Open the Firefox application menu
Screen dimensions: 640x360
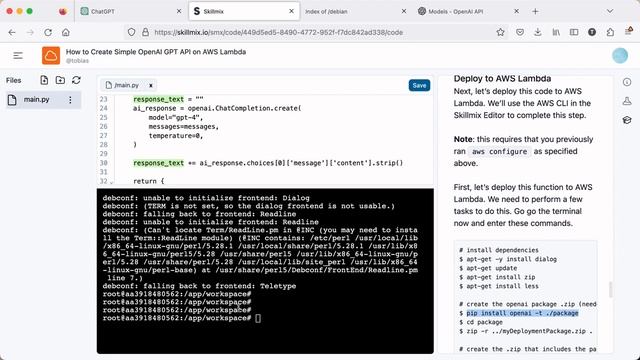[629, 31]
